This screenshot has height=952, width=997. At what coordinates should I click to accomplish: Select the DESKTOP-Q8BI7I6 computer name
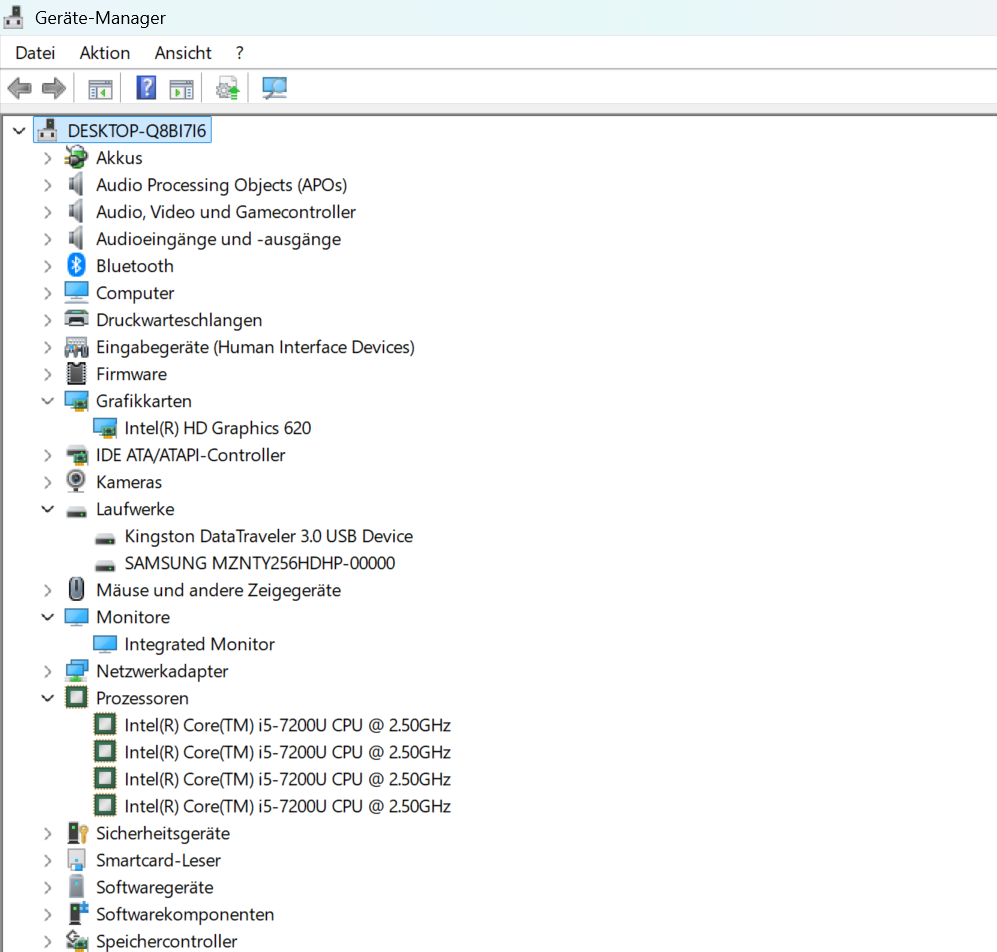pyautogui.click(x=137, y=130)
